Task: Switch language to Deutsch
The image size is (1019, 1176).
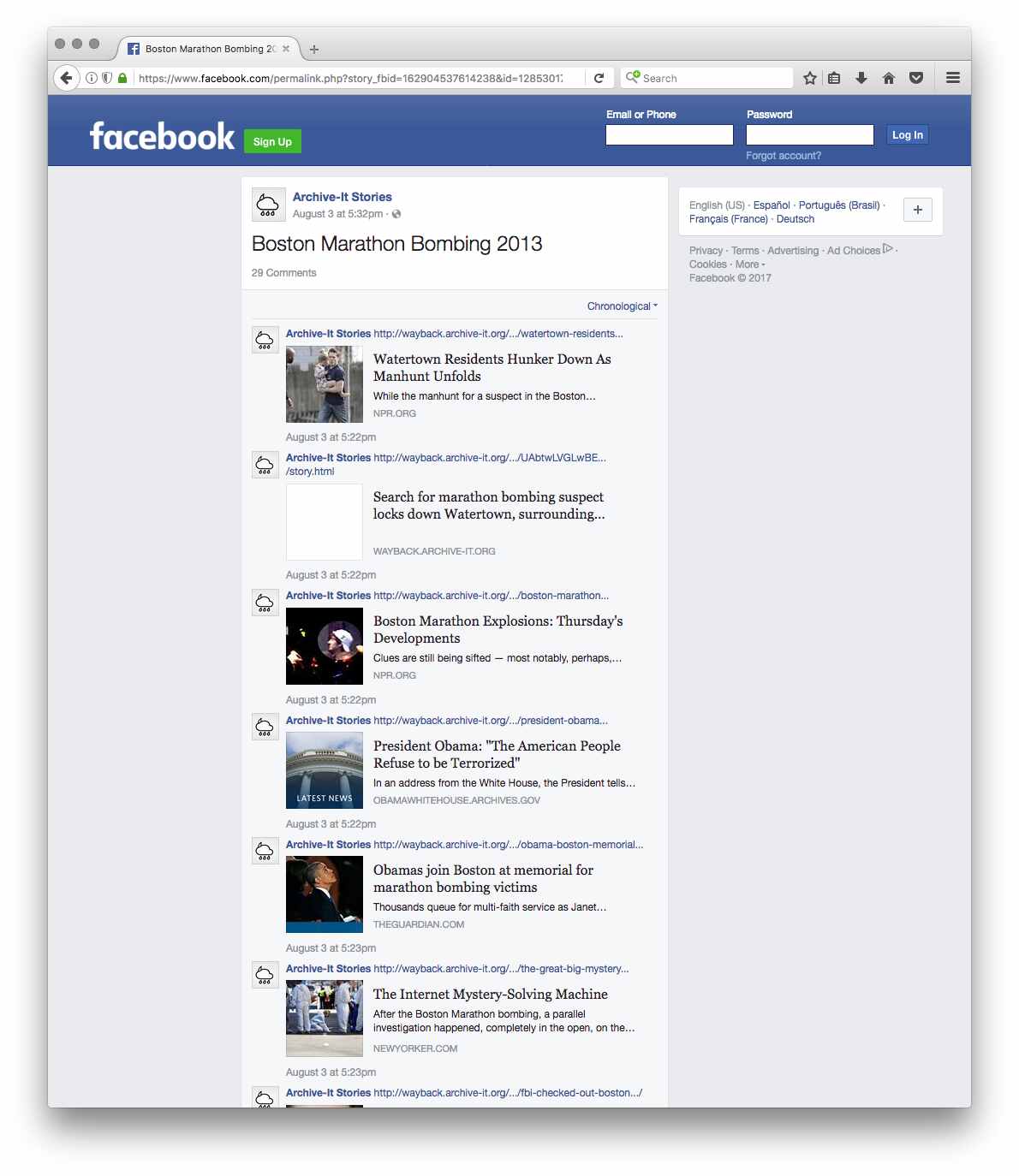Action: point(796,219)
